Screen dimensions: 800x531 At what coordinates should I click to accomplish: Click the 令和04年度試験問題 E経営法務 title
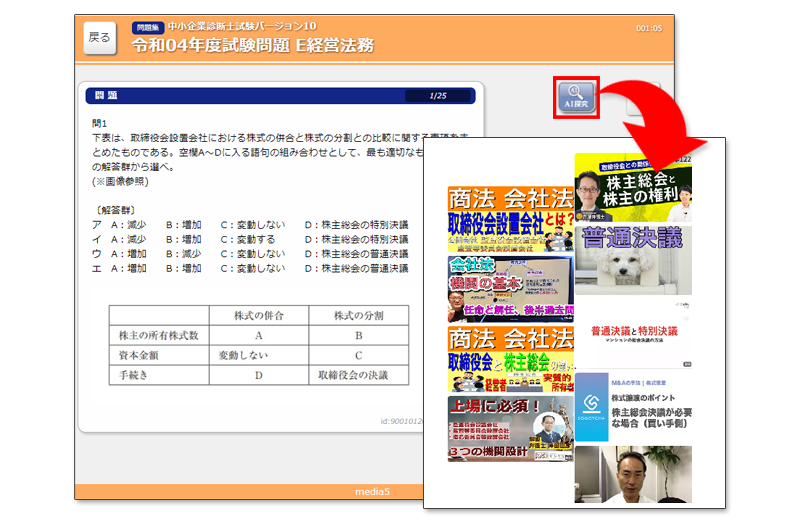point(253,45)
